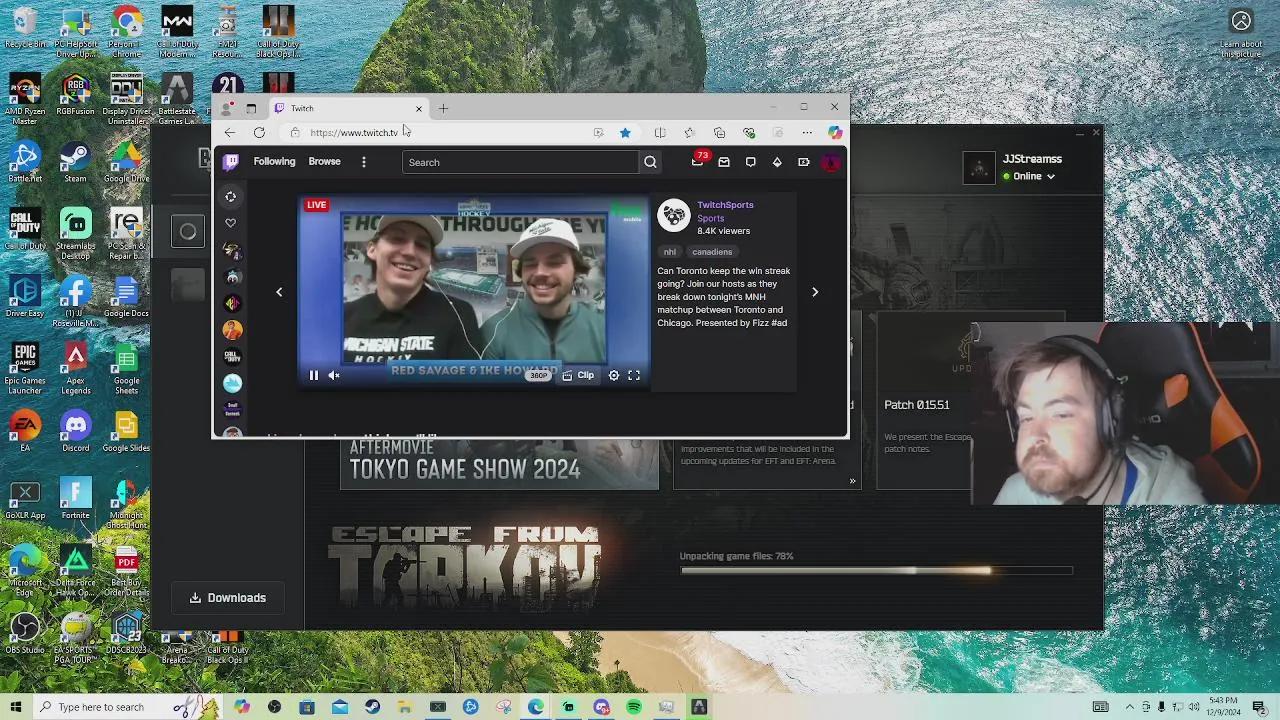Open the followed channels heart icon in sidebar

(x=231, y=223)
